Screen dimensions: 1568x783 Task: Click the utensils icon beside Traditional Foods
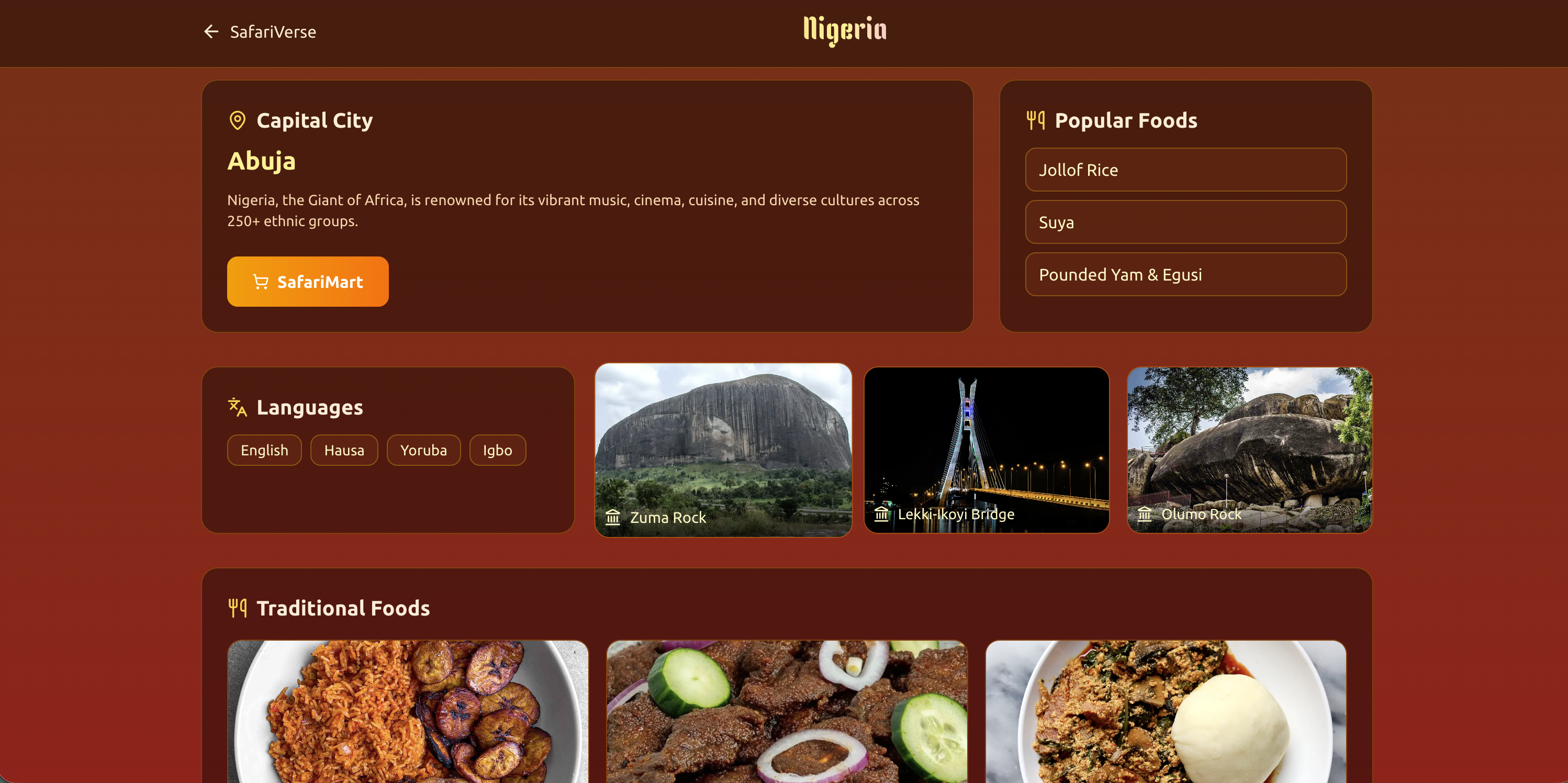click(238, 608)
